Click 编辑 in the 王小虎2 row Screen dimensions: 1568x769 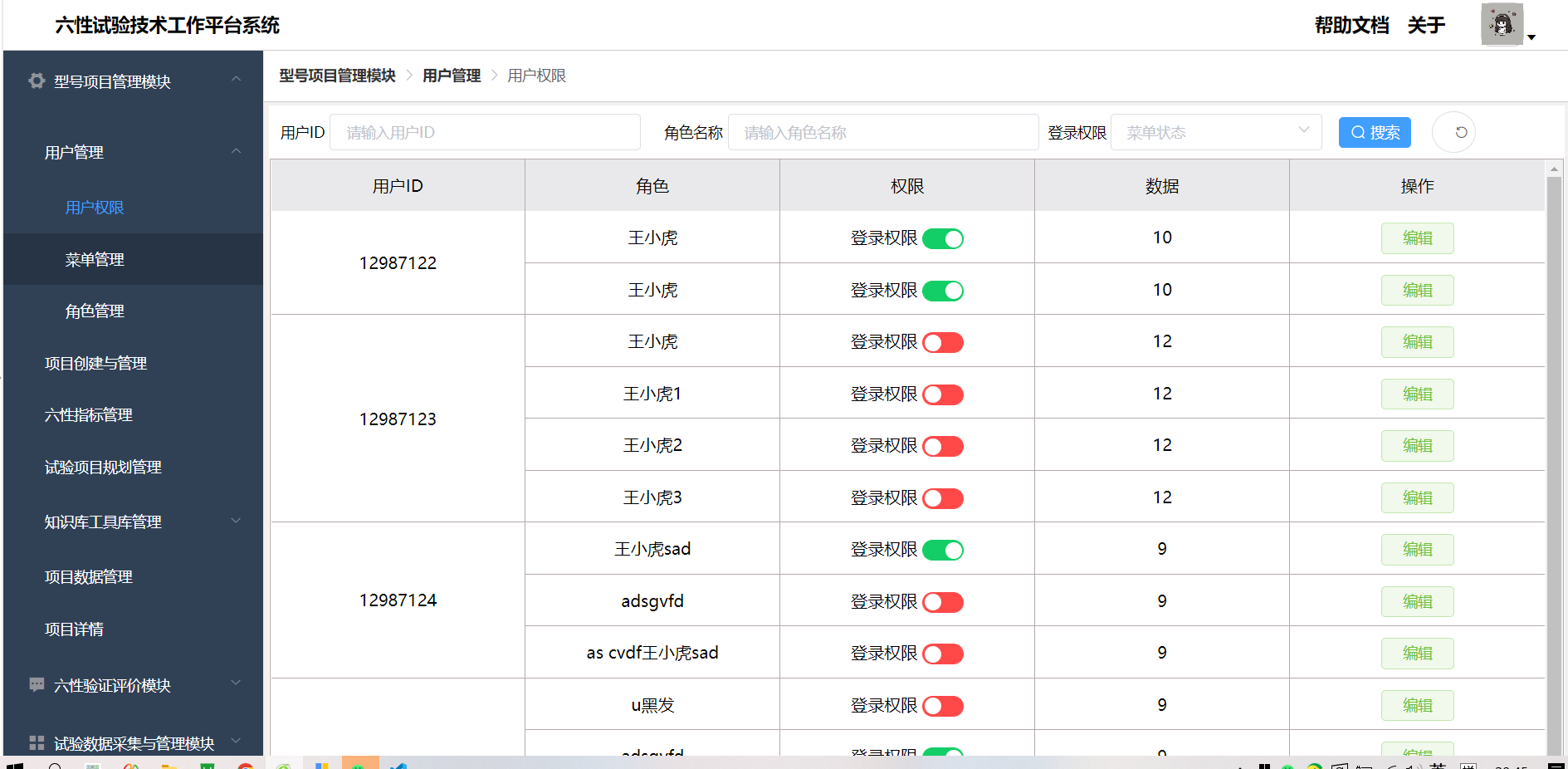pos(1417,446)
